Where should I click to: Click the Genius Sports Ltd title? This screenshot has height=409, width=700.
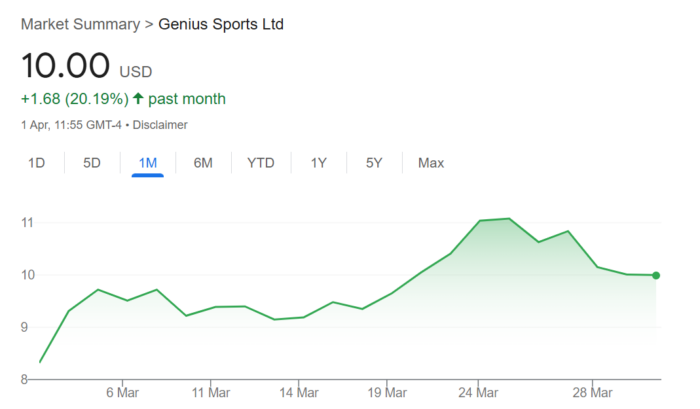point(221,23)
